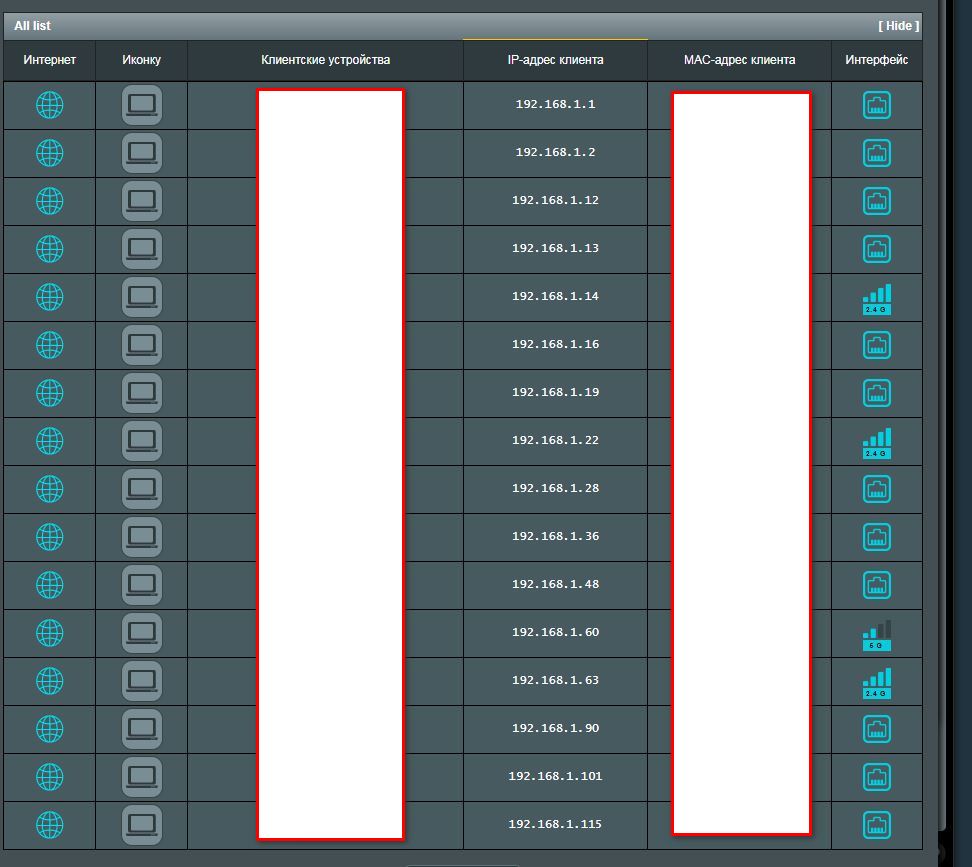Click the 2.4G Wi-Fi signal icon for 192.168.1.14
This screenshot has height=867, width=972.
pos(876,298)
